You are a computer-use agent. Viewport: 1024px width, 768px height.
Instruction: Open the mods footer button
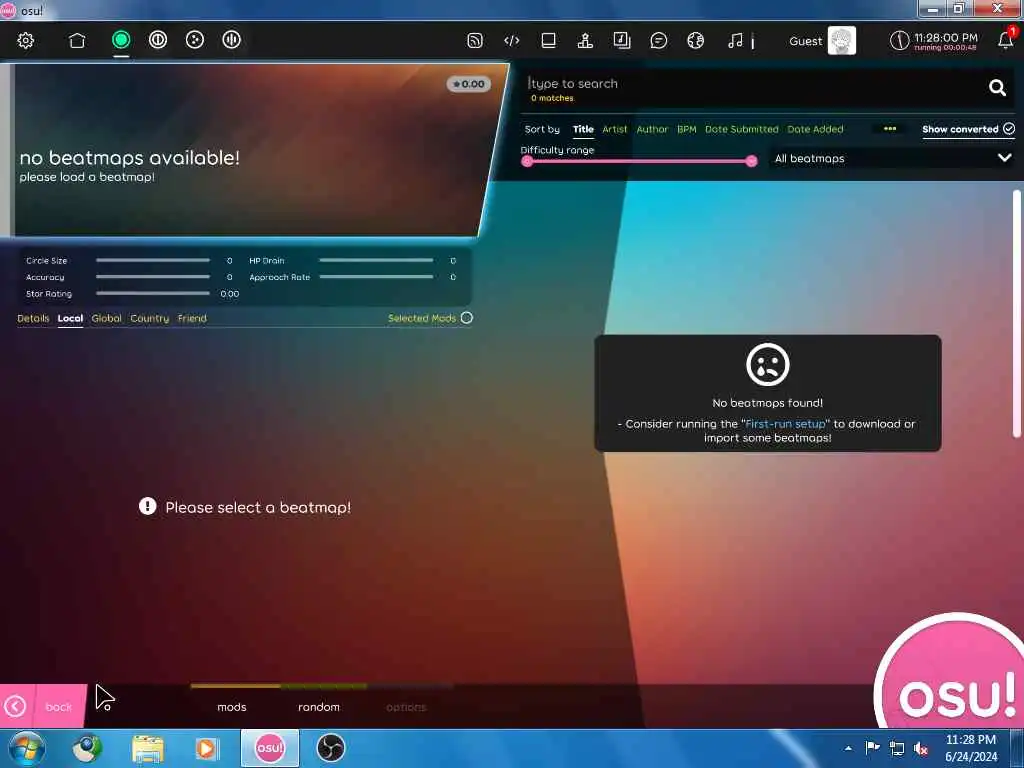232,707
